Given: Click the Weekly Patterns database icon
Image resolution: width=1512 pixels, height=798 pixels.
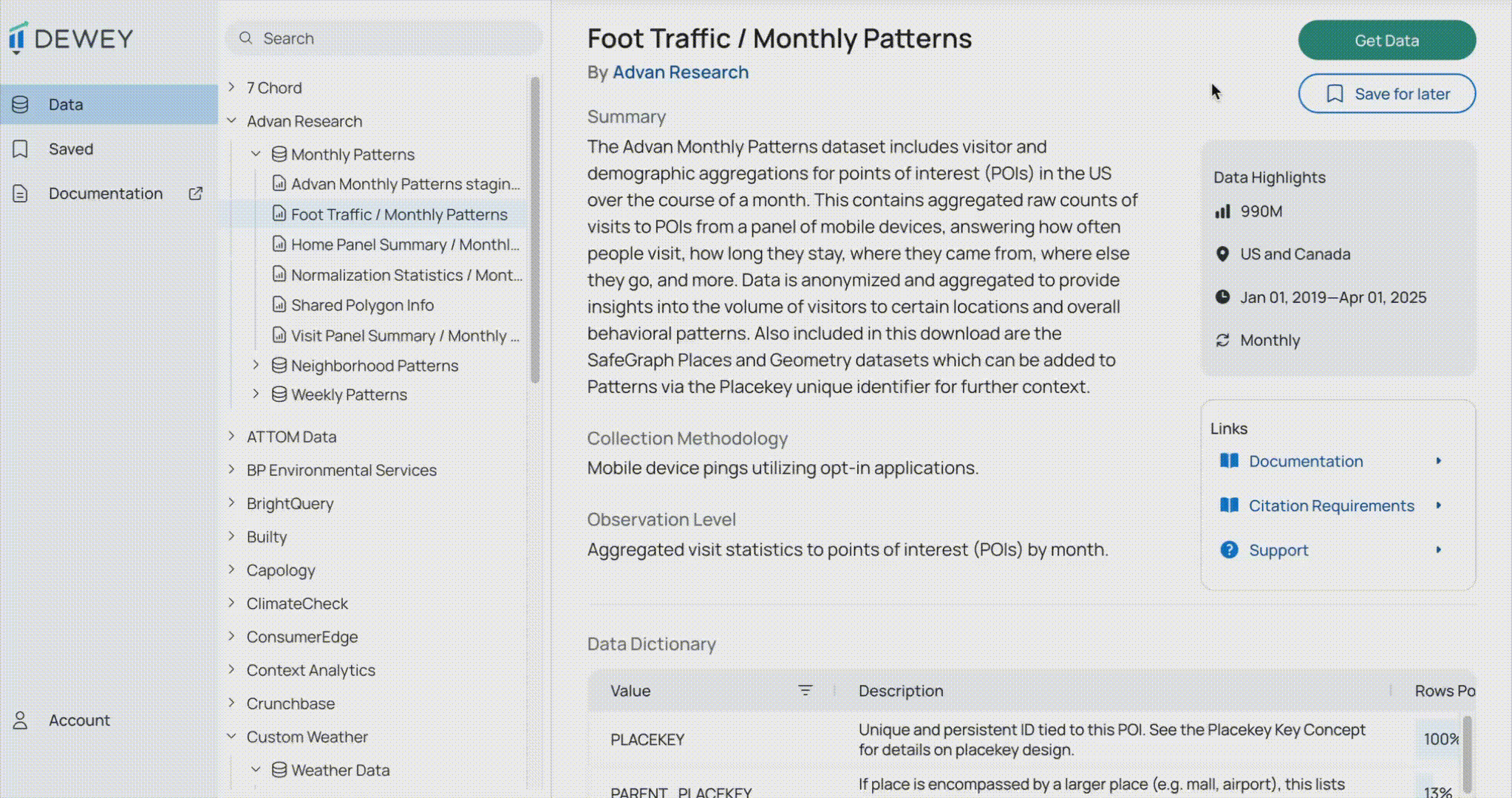Looking at the screenshot, I should [279, 394].
